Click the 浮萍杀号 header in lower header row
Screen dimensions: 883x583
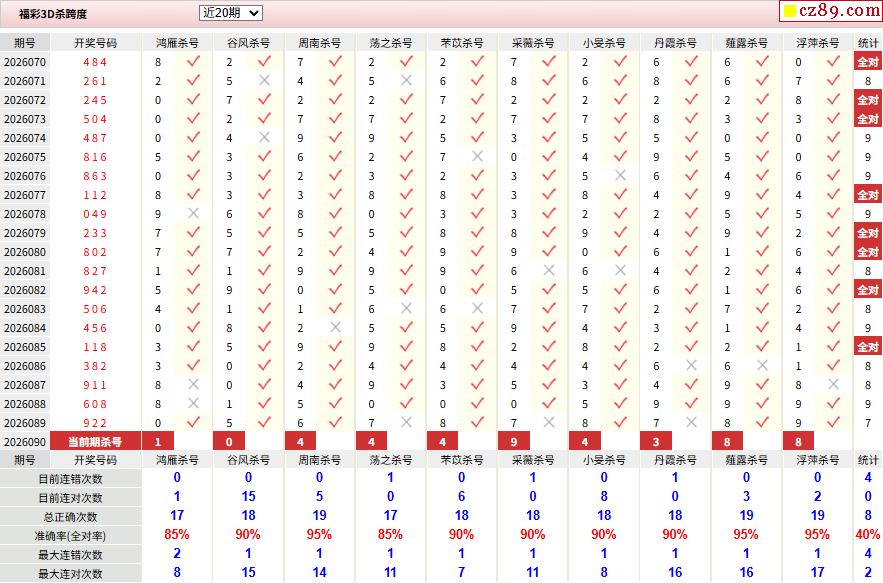tap(818, 460)
